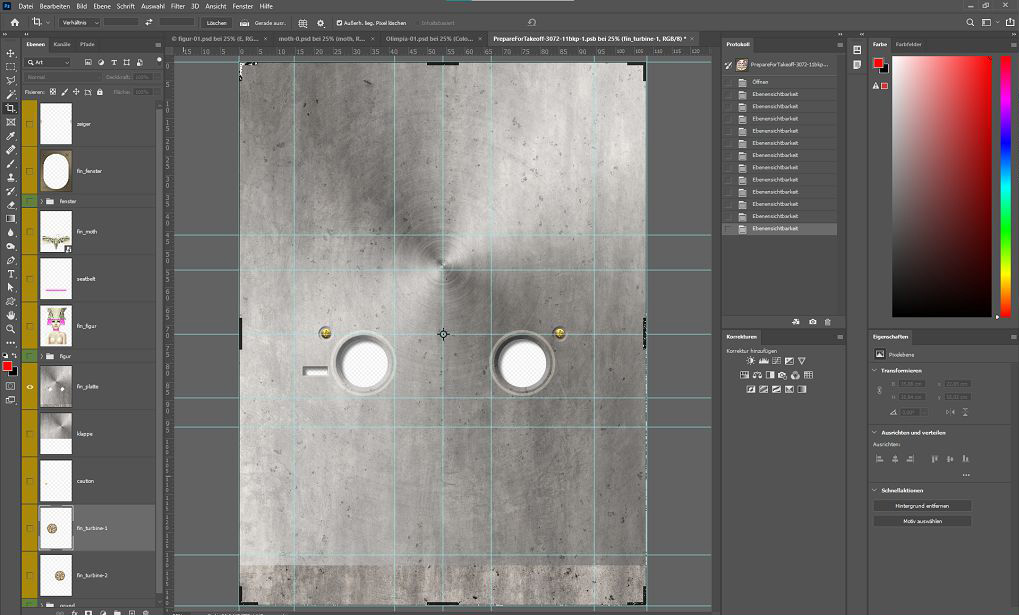Click the Löschen button in options bar
Screen dimensions: 1019x615
click(216, 23)
